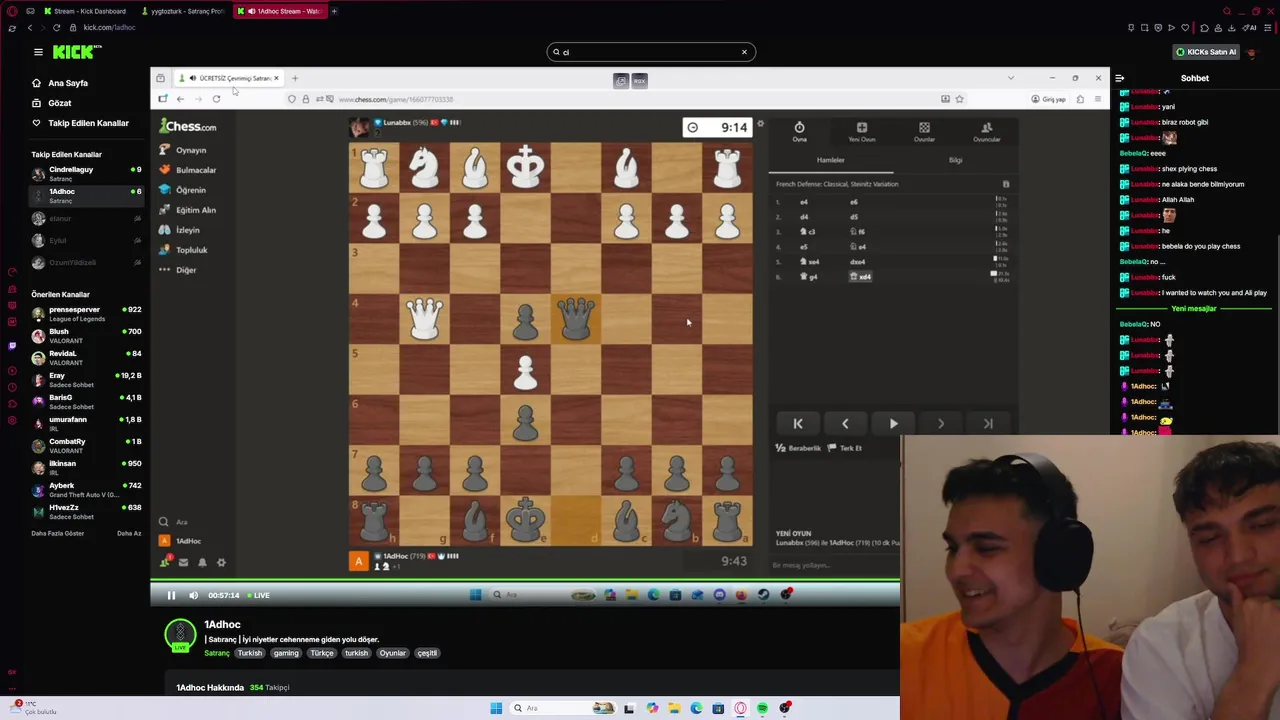Click the LIVE indicator in player

(x=259, y=595)
